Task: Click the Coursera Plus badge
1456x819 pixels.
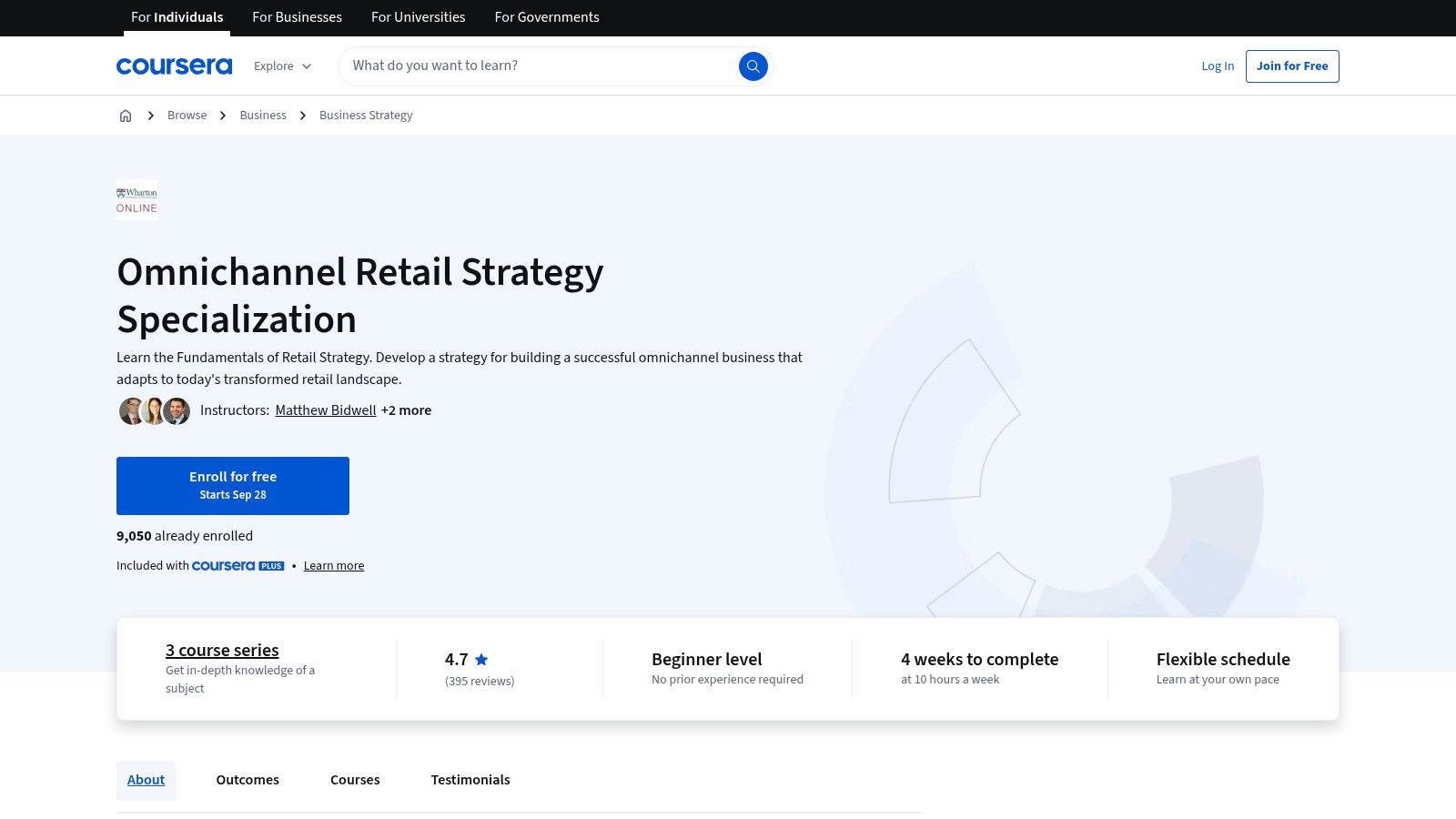Action: [237, 565]
